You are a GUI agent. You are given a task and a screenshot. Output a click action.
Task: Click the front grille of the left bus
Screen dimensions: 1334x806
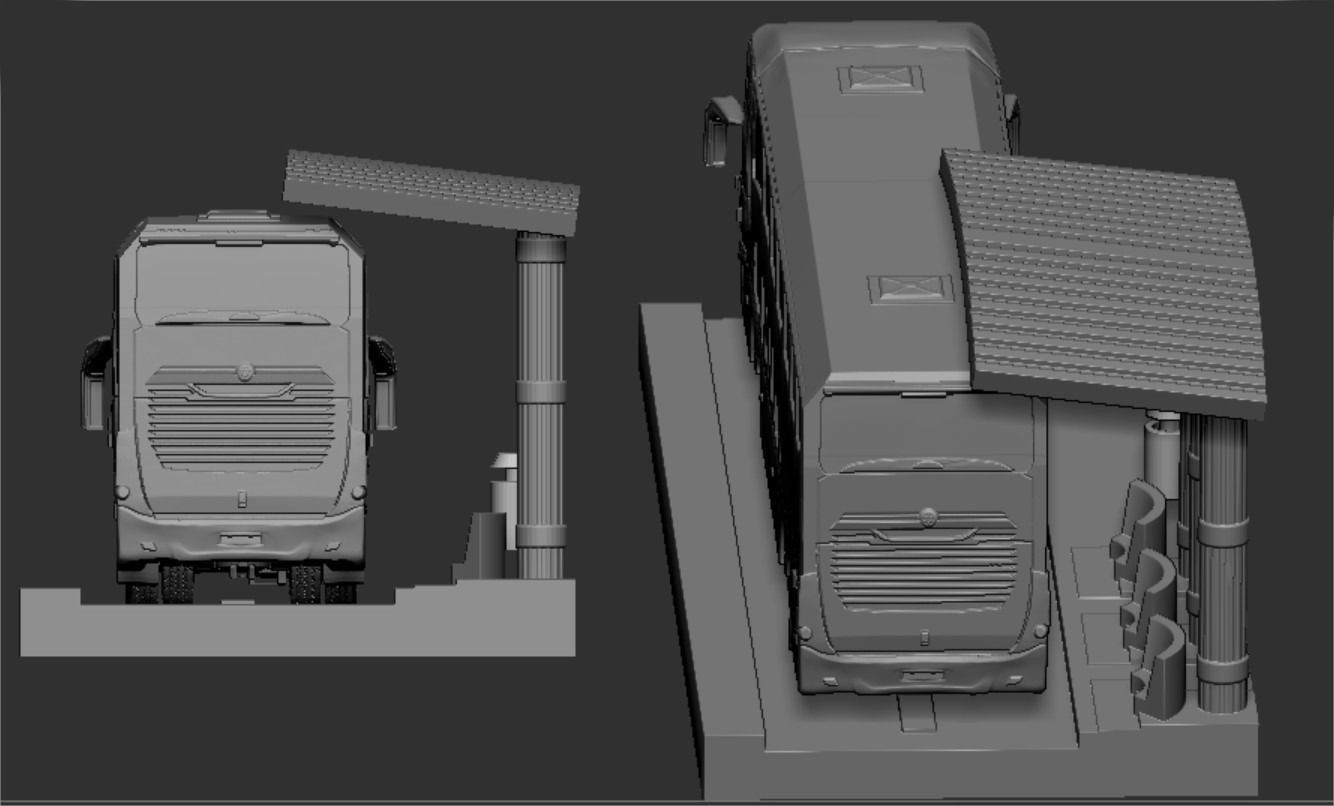point(241,418)
